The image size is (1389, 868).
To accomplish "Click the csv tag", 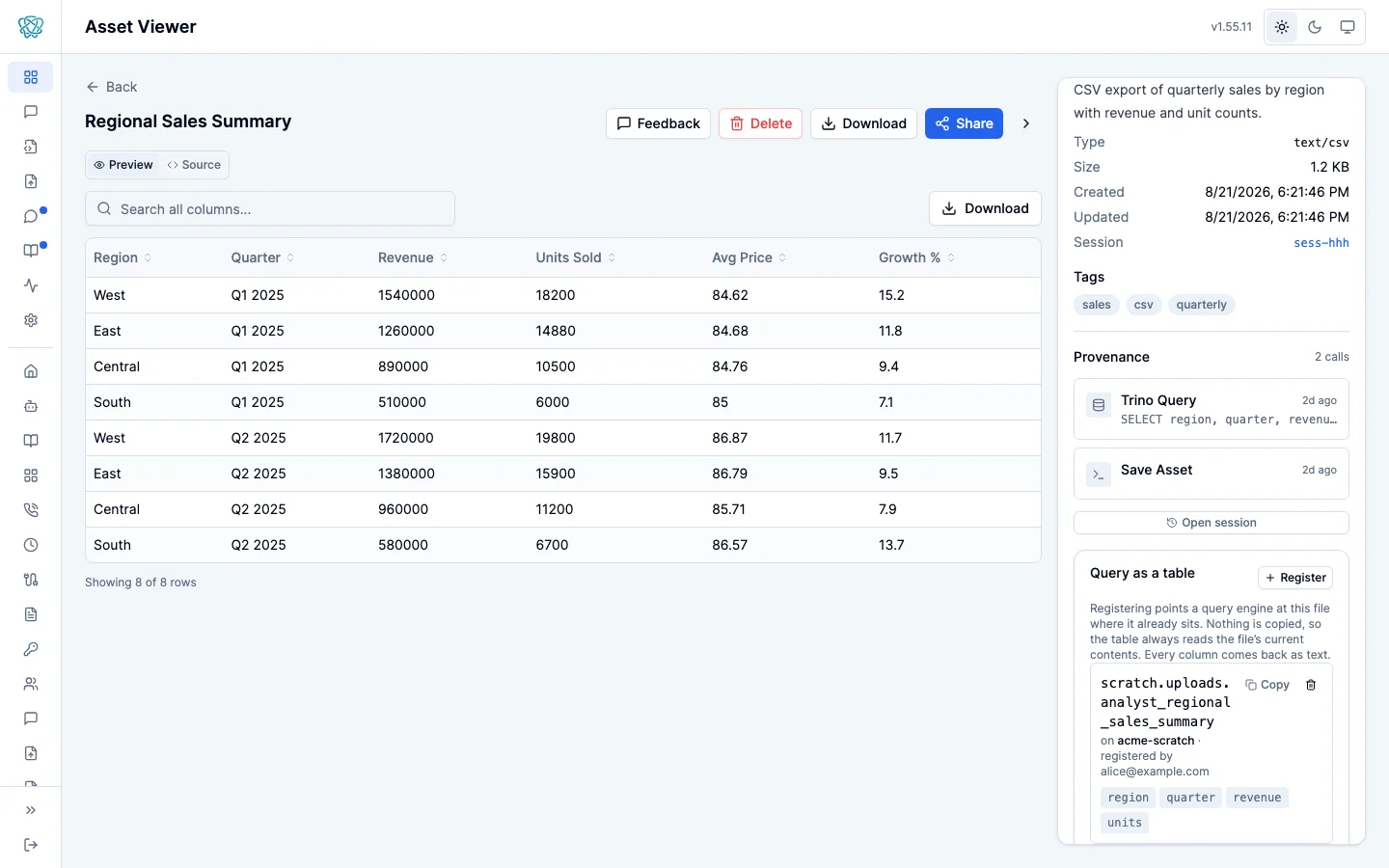I will click(1144, 305).
